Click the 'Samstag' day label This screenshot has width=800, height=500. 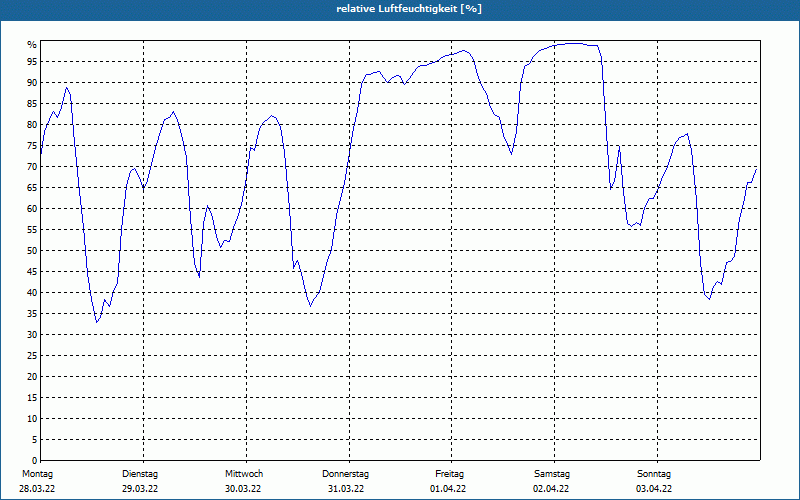552,474
